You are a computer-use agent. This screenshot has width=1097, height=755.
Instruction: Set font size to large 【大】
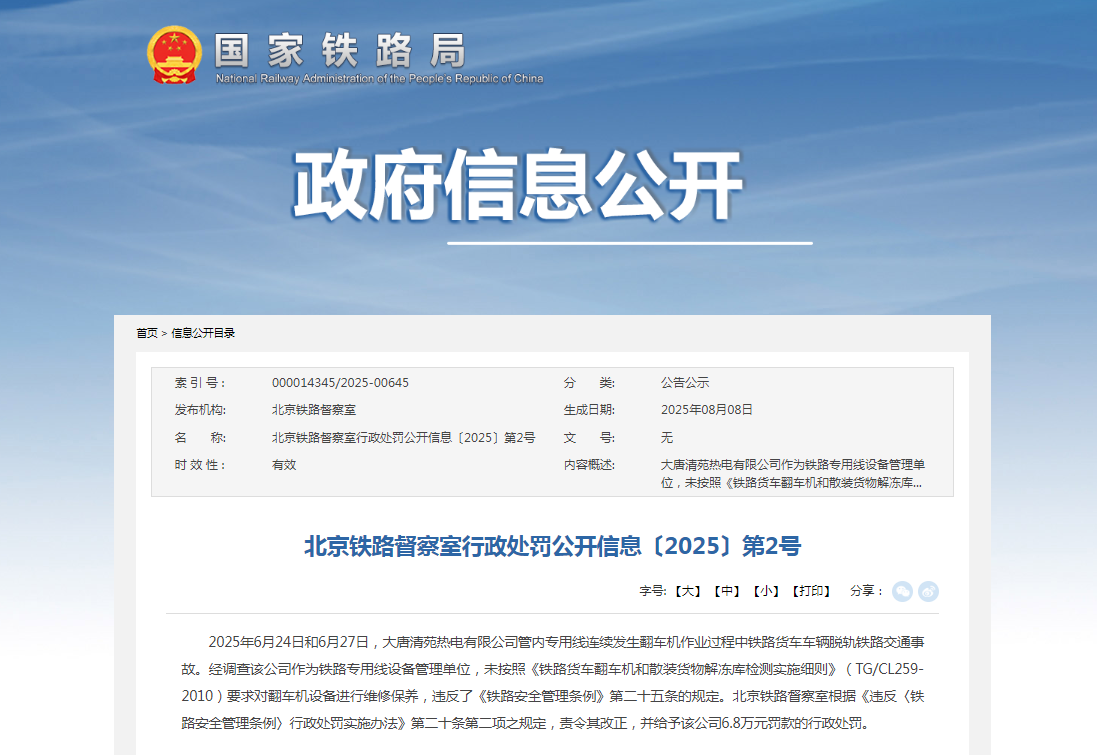pos(687,591)
